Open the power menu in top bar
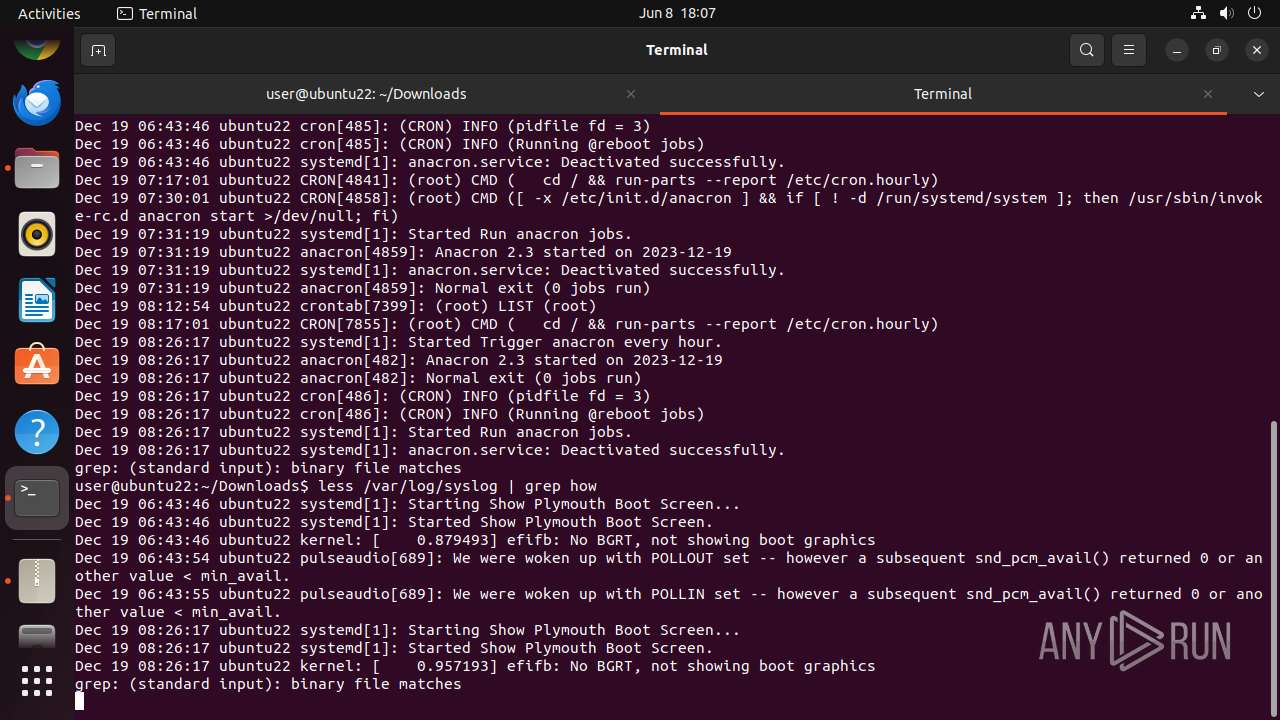This screenshot has width=1280, height=720. (1254, 13)
